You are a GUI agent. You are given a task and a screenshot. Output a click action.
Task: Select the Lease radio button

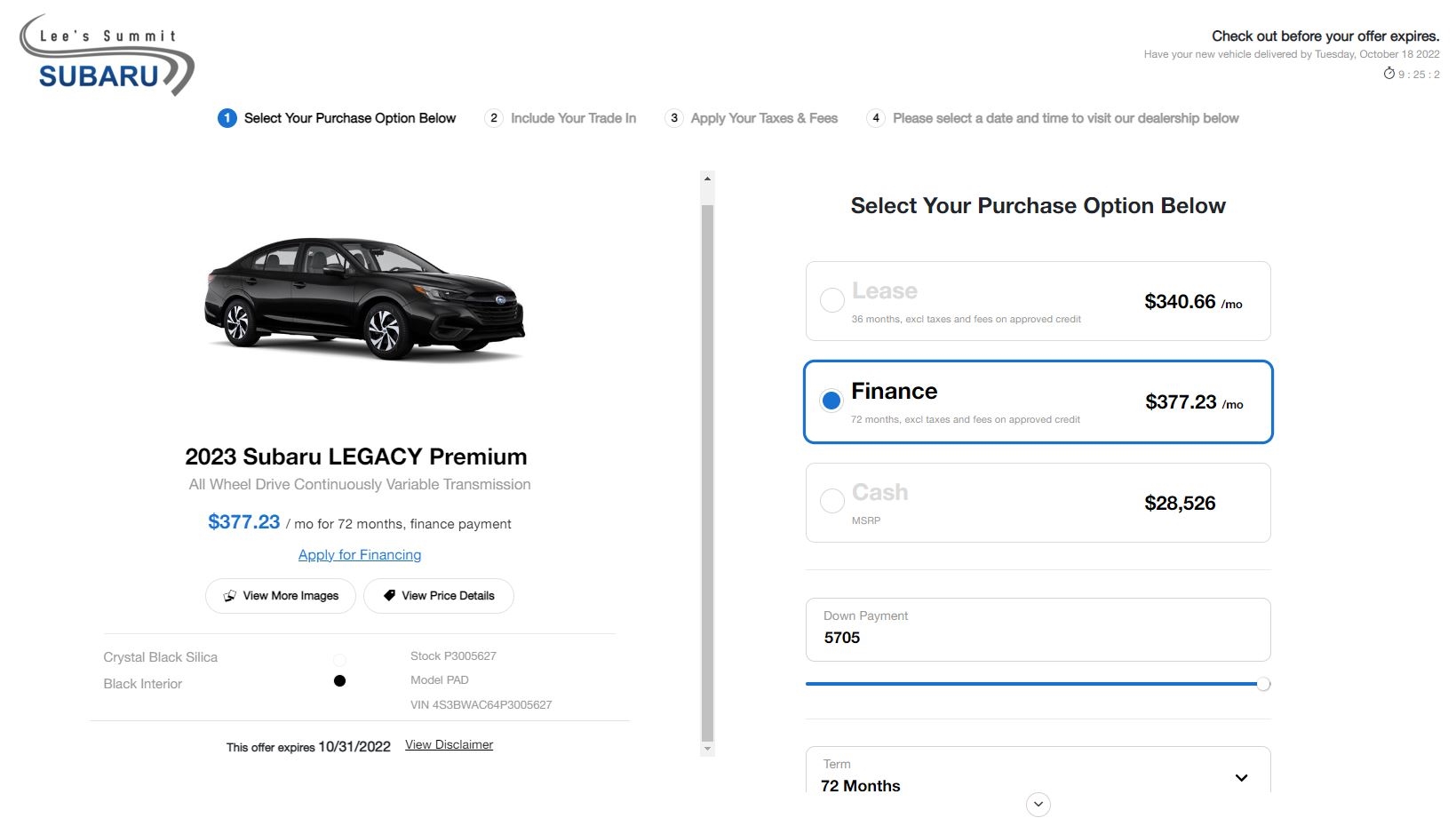[832, 300]
